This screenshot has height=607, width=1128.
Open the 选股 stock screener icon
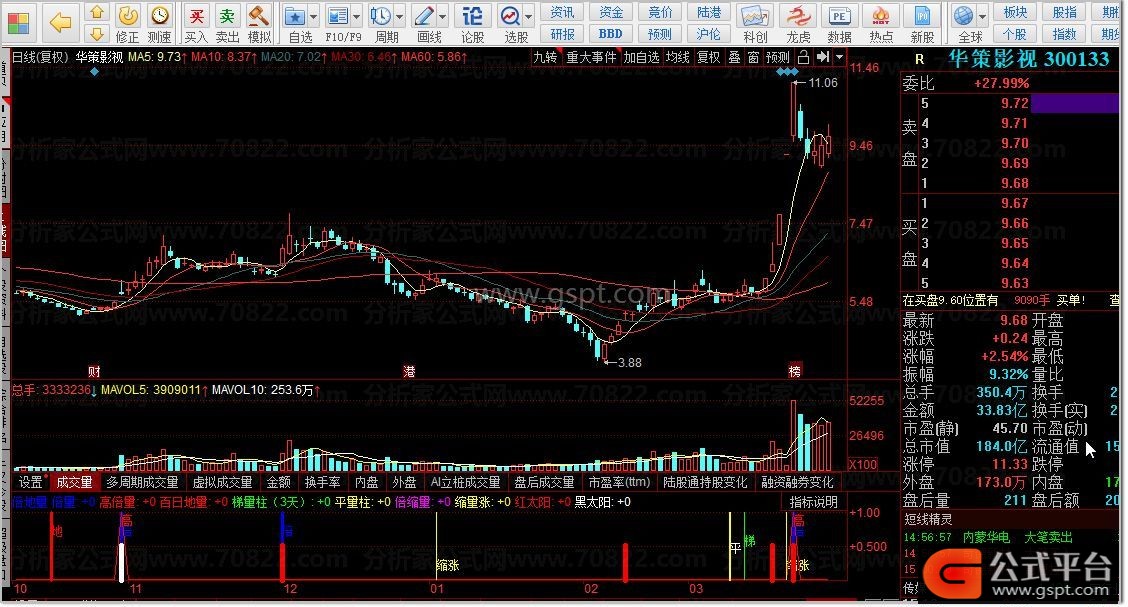coord(510,16)
